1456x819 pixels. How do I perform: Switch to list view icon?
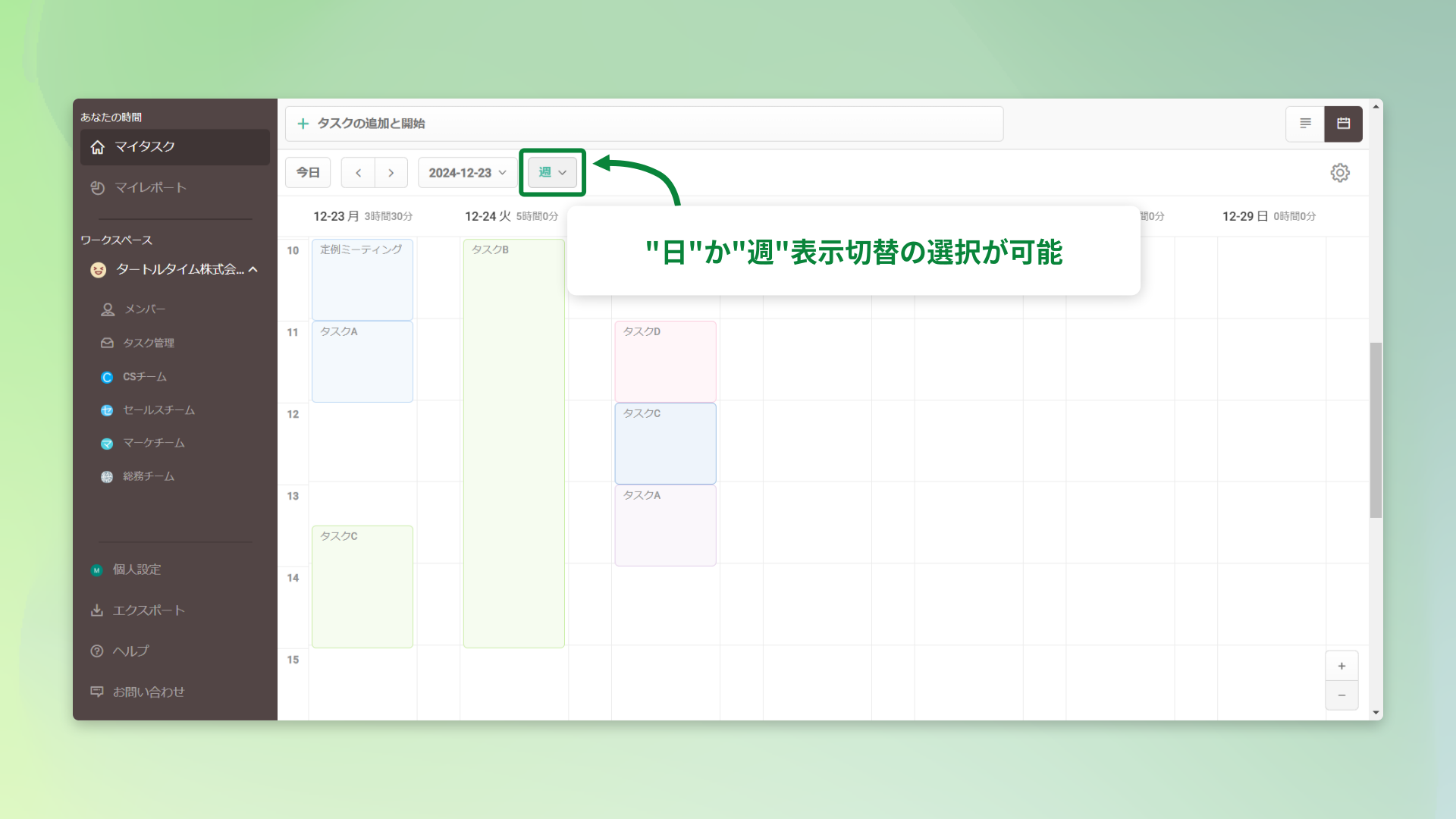[x=1305, y=124]
